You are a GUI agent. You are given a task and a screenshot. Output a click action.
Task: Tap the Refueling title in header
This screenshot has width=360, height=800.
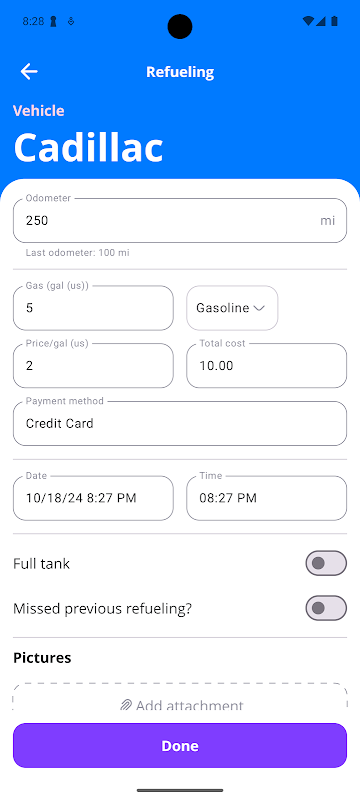tap(180, 72)
